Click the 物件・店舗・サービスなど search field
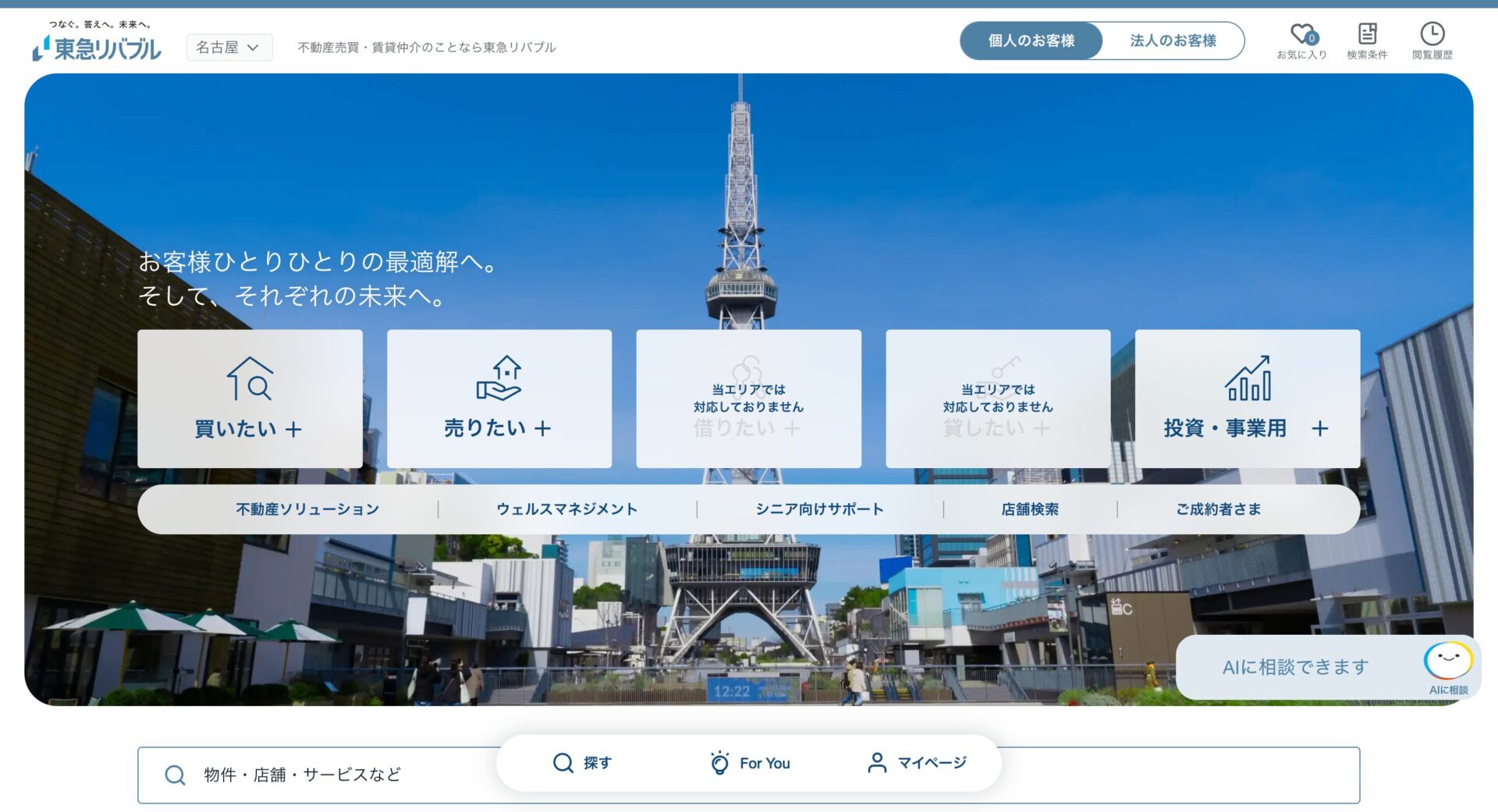The height and width of the screenshot is (812, 1498). [x=390, y=775]
